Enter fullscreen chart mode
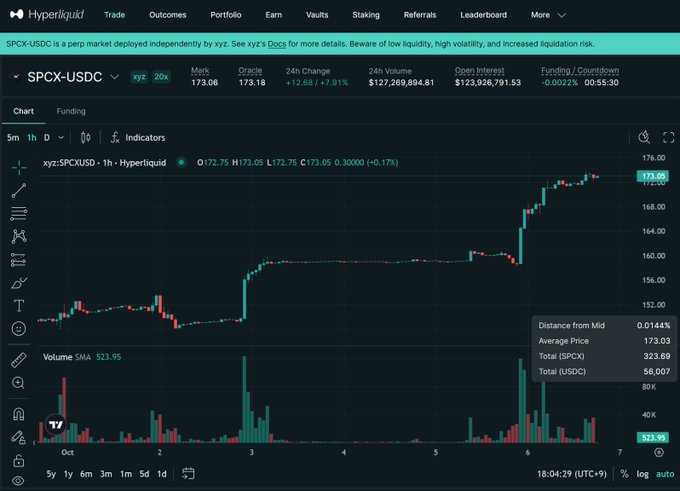The image size is (680, 491). coord(669,137)
